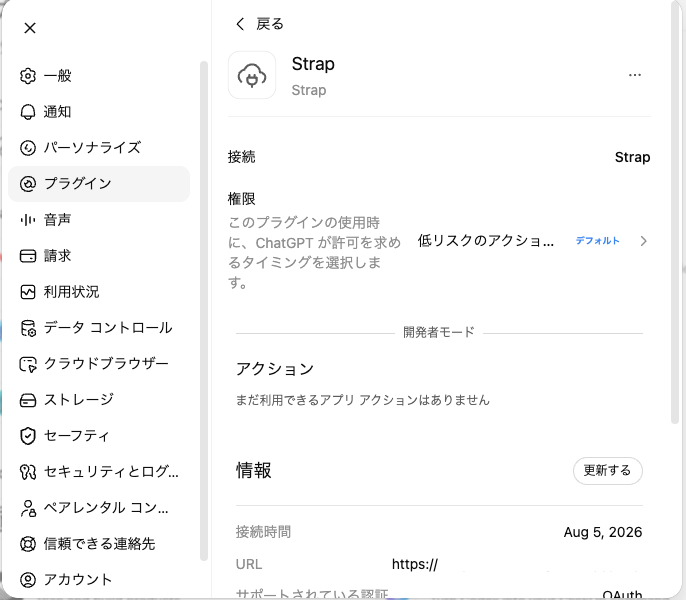Screen dimensions: 686x600
Task: Select the プラグイン tab
Action: (x=99, y=184)
